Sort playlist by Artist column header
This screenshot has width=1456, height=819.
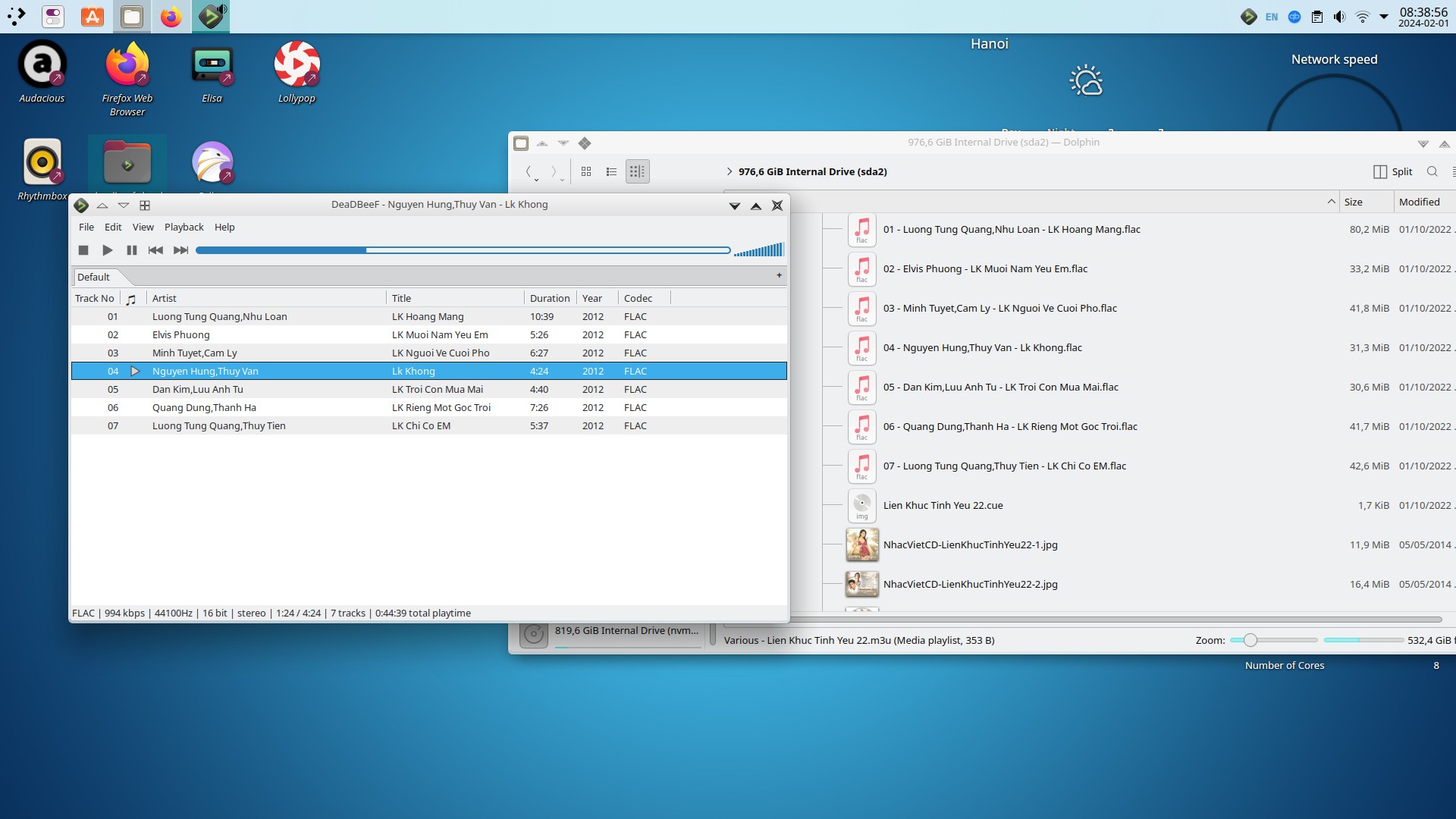click(x=265, y=298)
